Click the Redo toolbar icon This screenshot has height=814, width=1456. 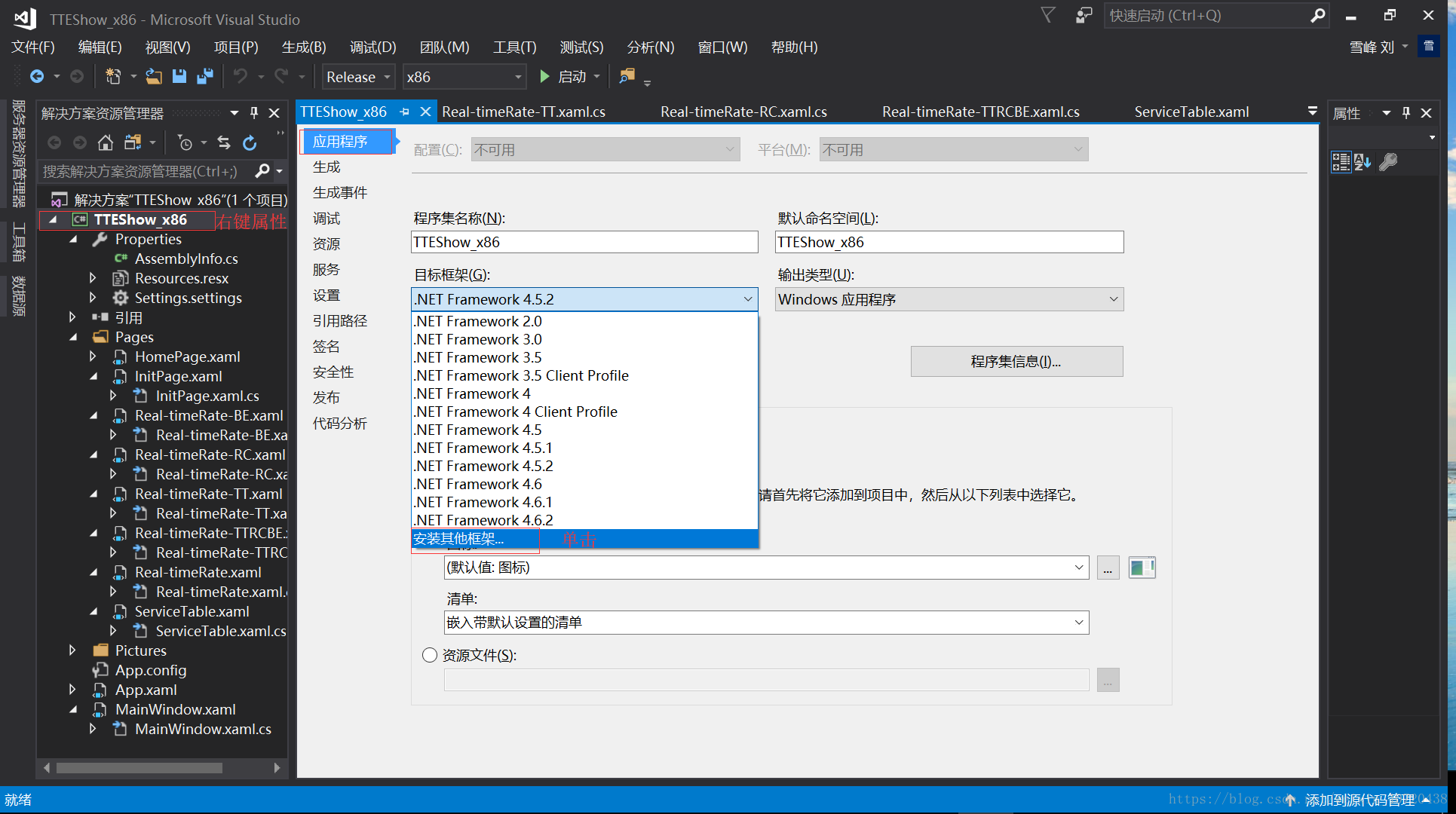tap(281, 76)
